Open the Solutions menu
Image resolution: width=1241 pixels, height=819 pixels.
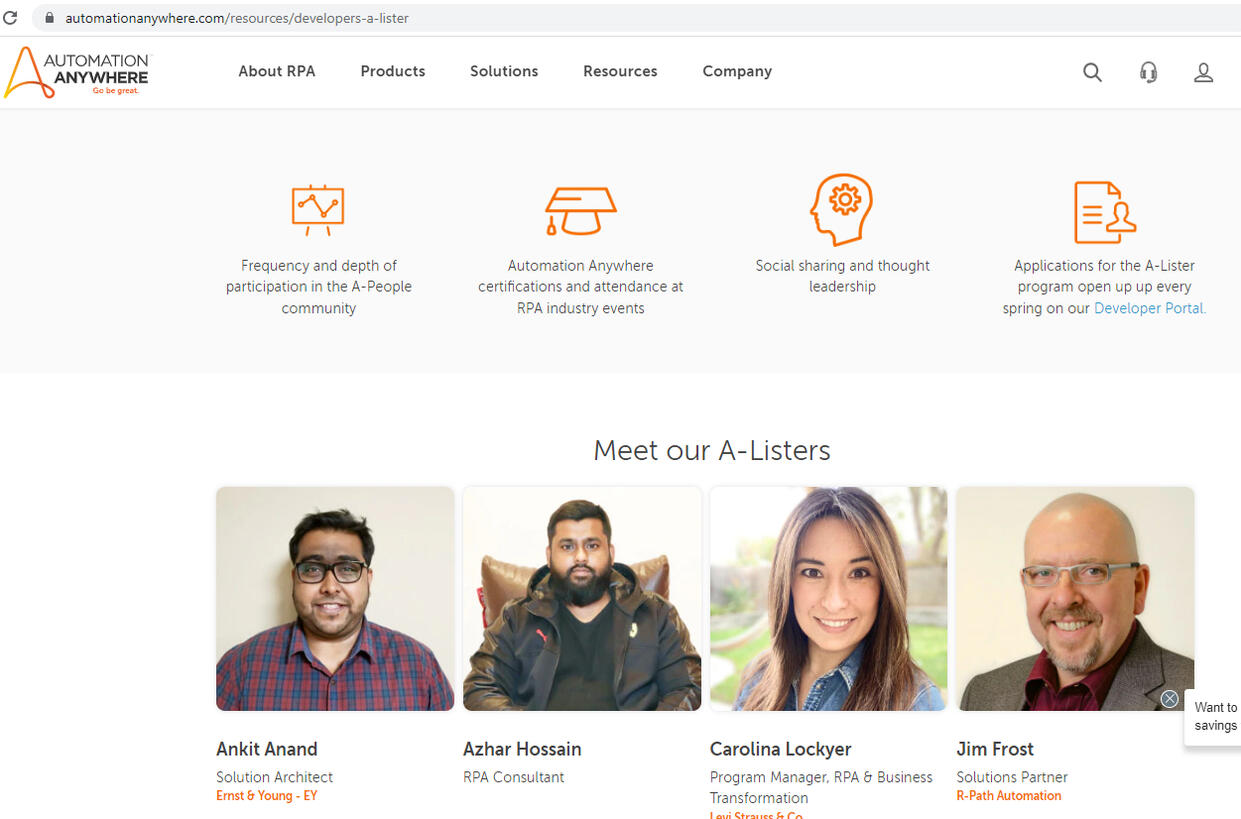pos(504,71)
